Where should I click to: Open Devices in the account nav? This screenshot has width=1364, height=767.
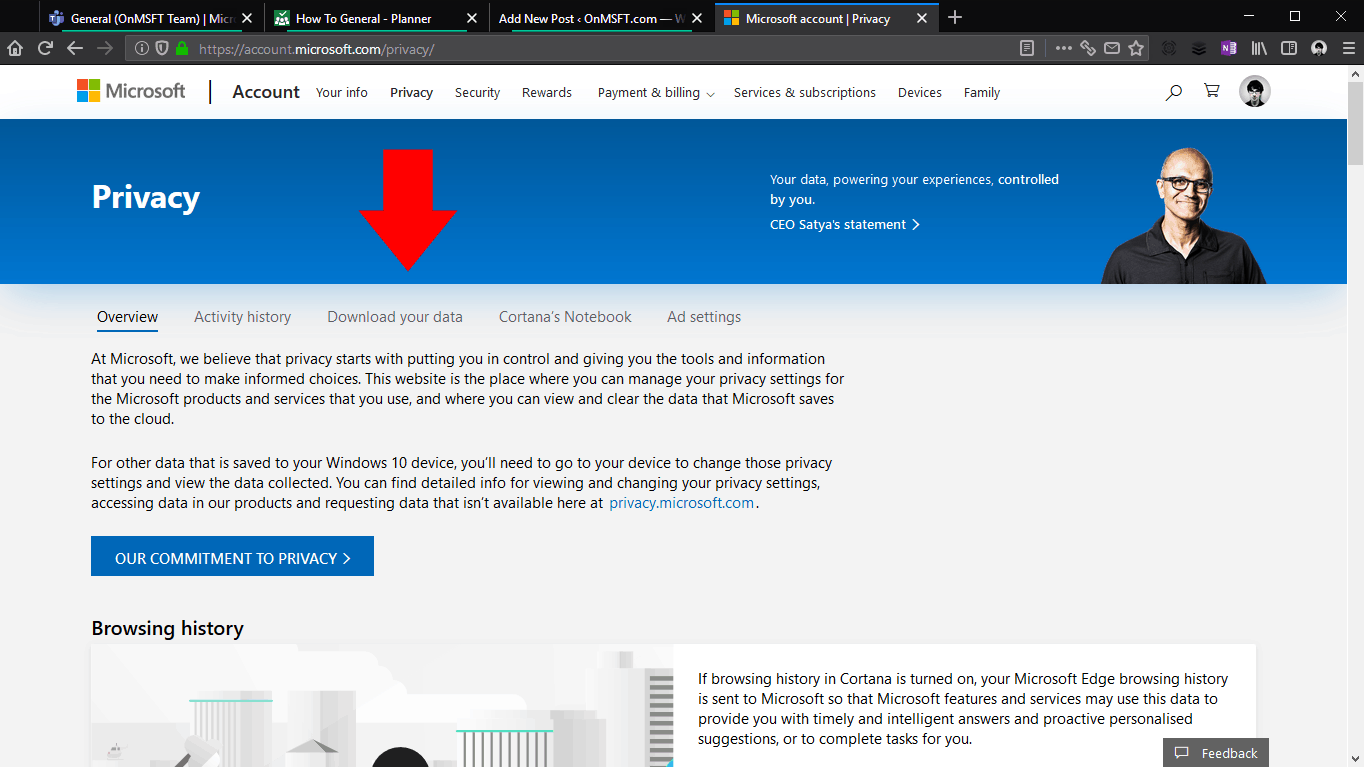[920, 92]
